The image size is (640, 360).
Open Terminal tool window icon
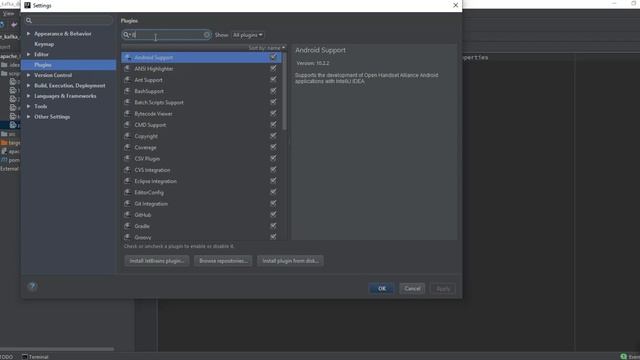coord(24,357)
